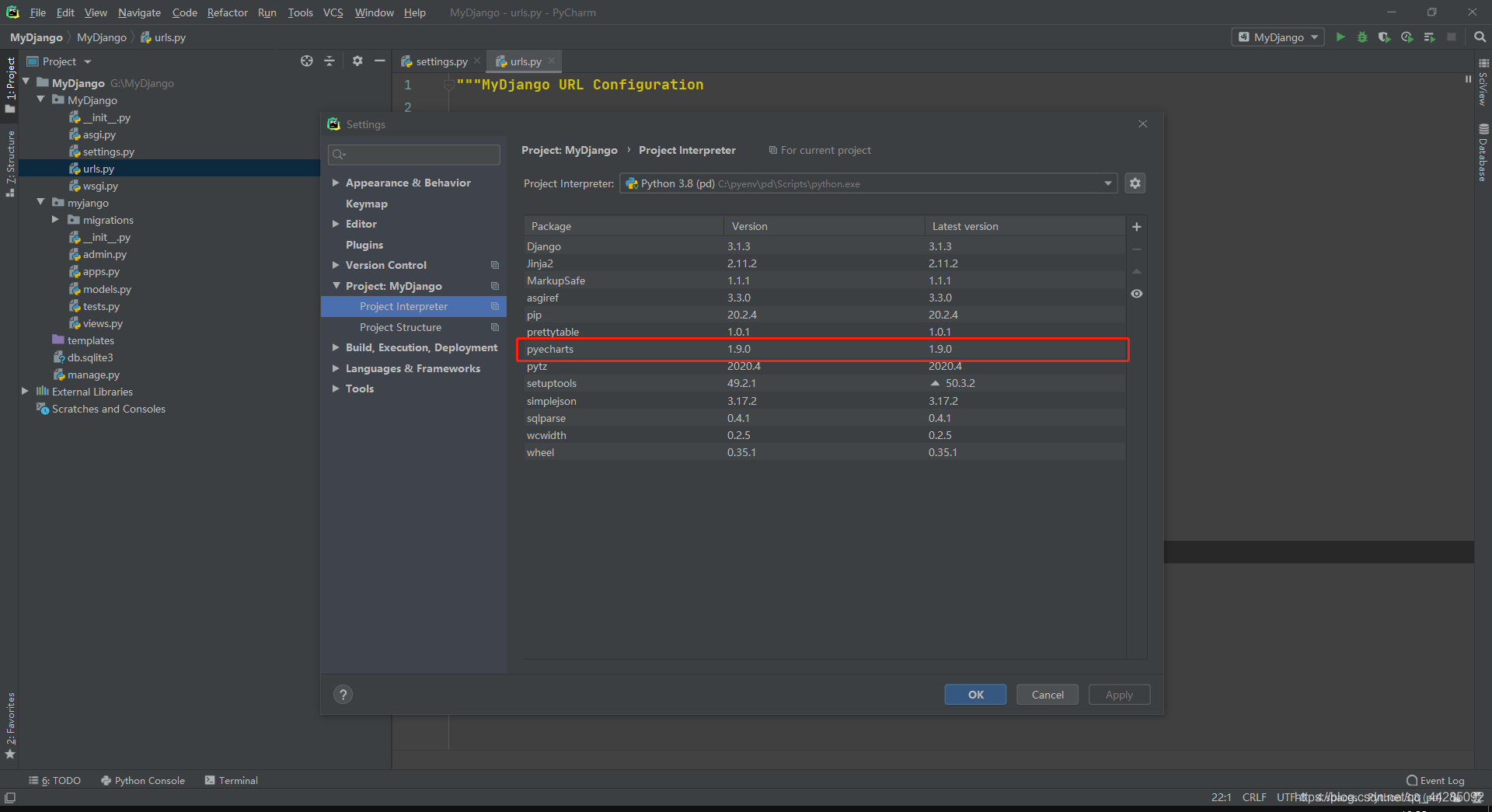This screenshot has height=812, width=1492.
Task: Close the settings.py editor tab
Action: (477, 61)
